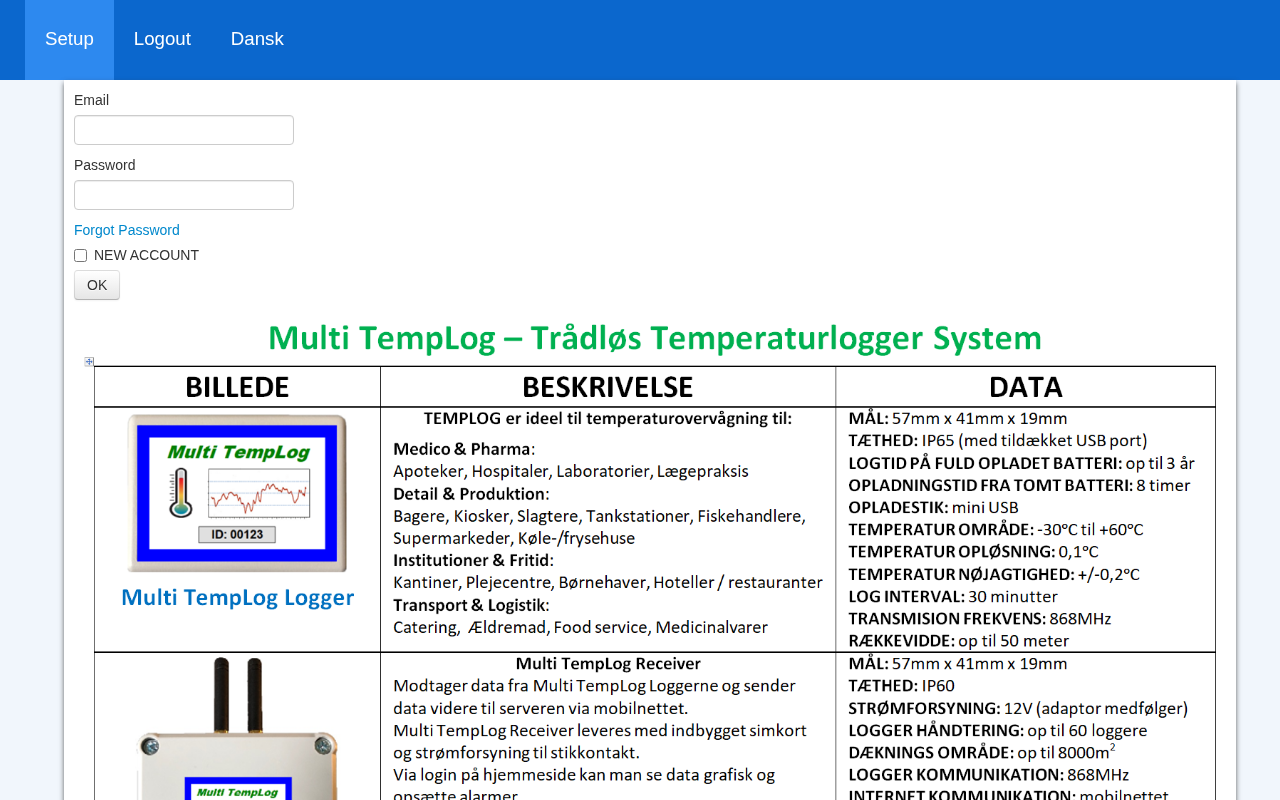The image size is (1280, 800).
Task: Click the 'TEMPERATUR NØJAGTIGHED: +/-0,2°C' line
Action: [x=994, y=574]
